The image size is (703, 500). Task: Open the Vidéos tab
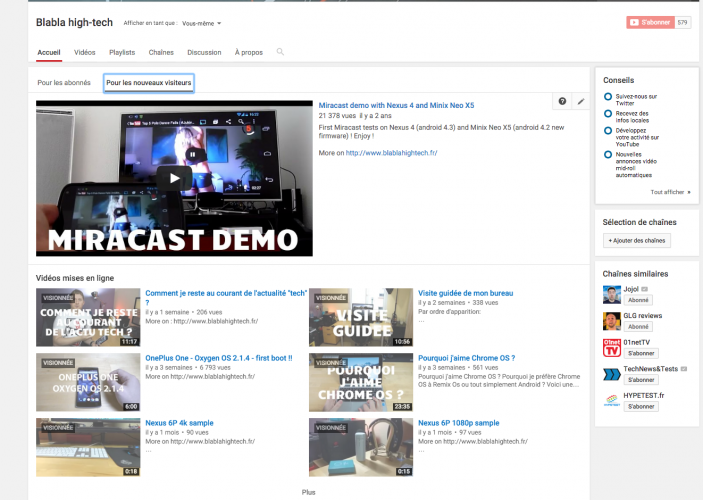[x=85, y=52]
